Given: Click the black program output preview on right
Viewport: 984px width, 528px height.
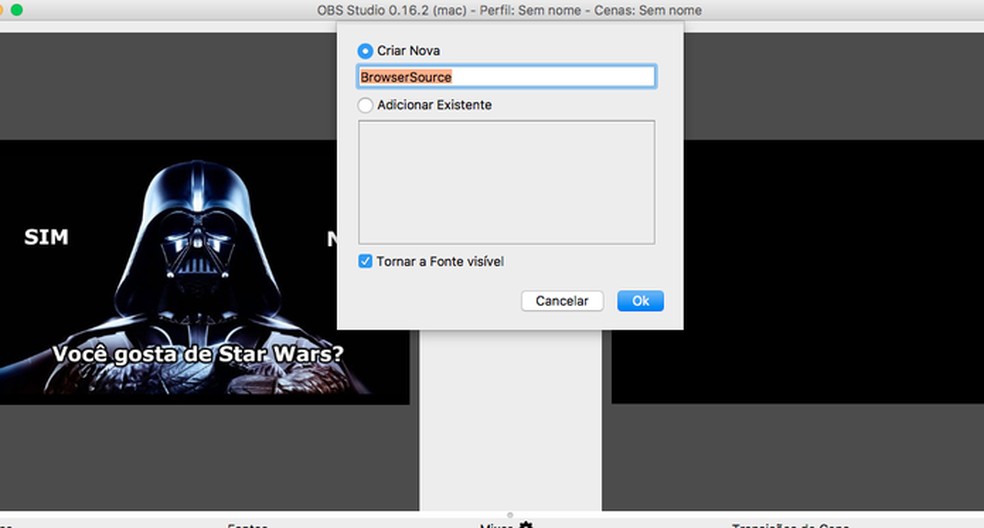Looking at the screenshot, I should (798, 272).
